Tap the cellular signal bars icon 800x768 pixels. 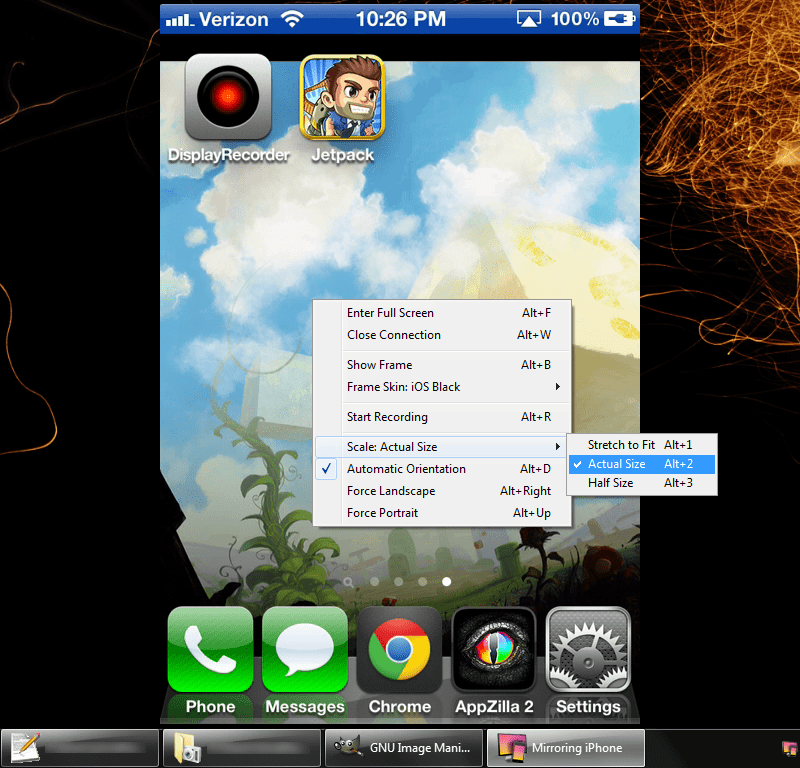point(180,20)
